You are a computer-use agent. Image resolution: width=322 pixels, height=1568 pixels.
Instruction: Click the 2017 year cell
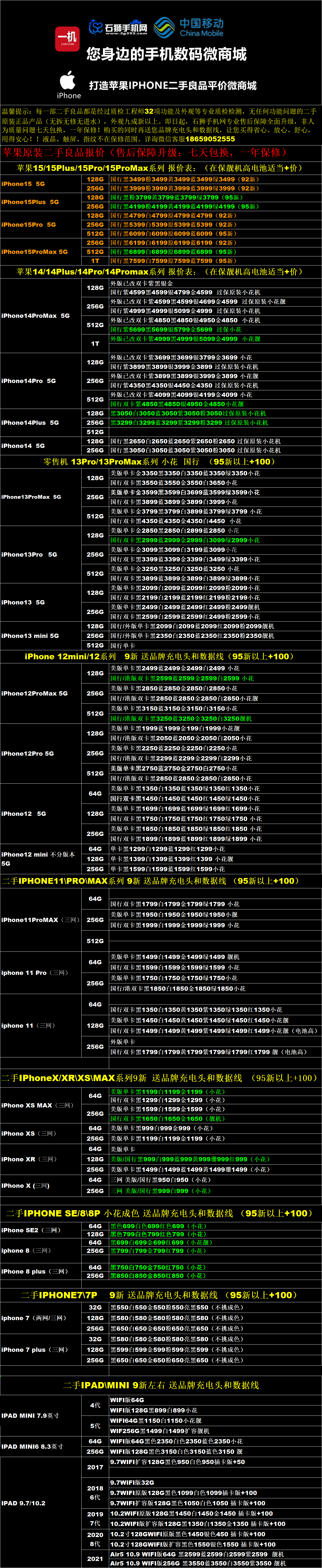pos(95,1467)
